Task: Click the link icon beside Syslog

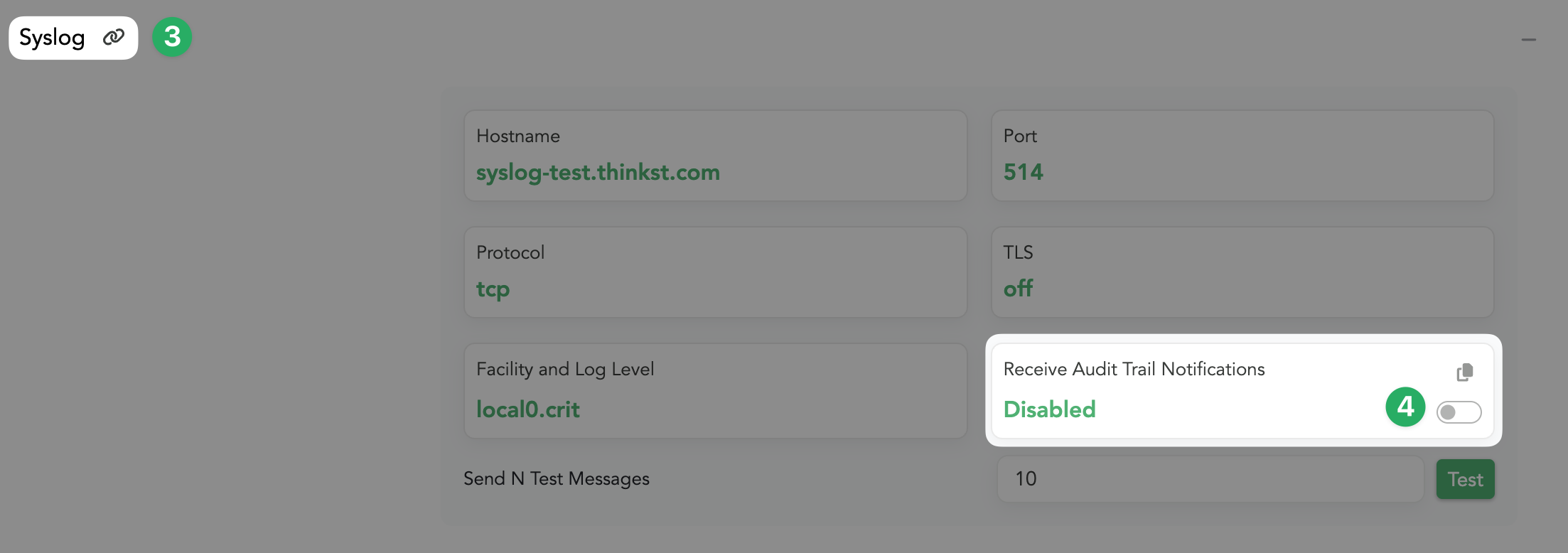Action: click(x=114, y=38)
